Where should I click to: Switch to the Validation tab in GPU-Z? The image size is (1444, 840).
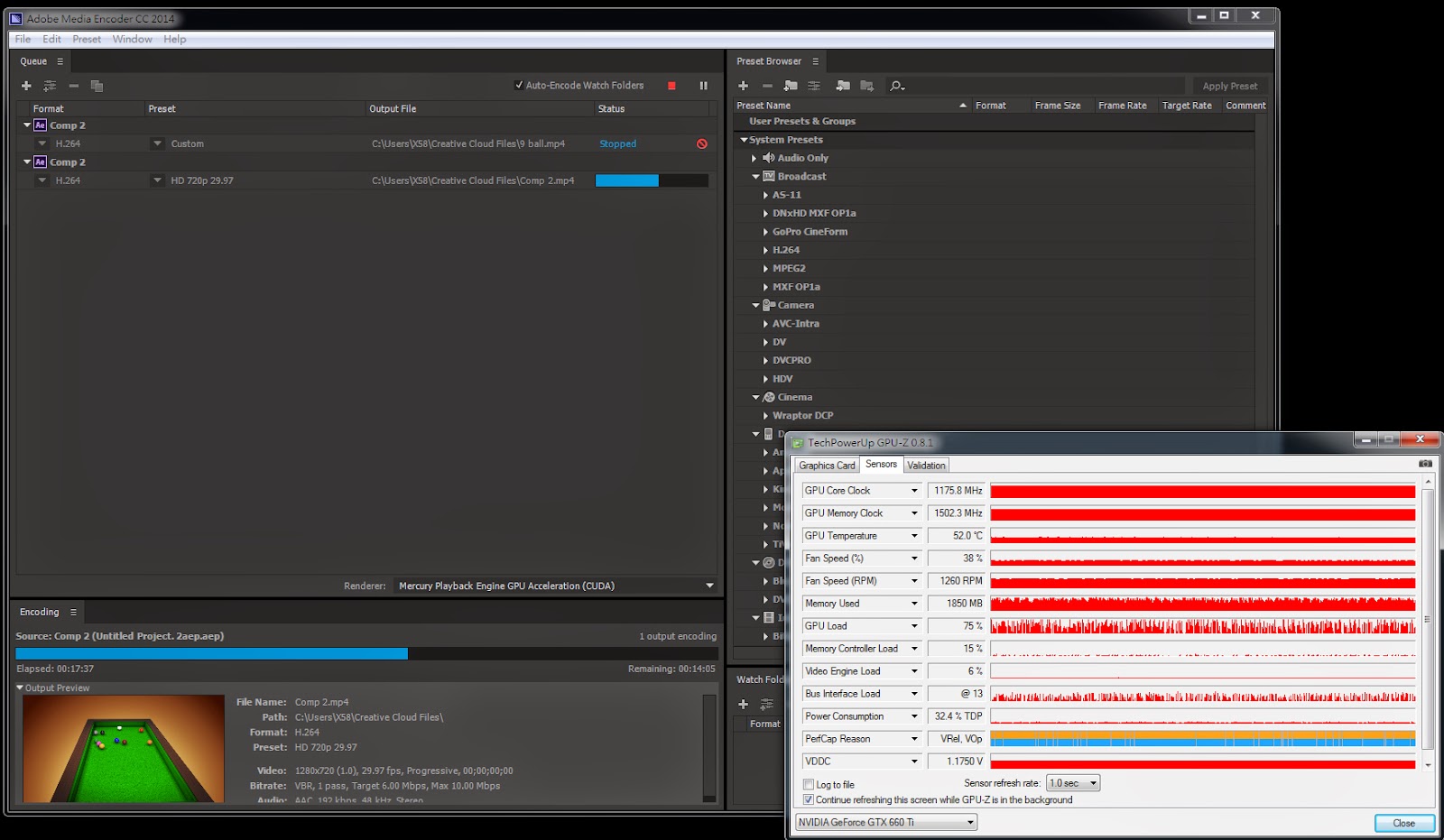926,466
